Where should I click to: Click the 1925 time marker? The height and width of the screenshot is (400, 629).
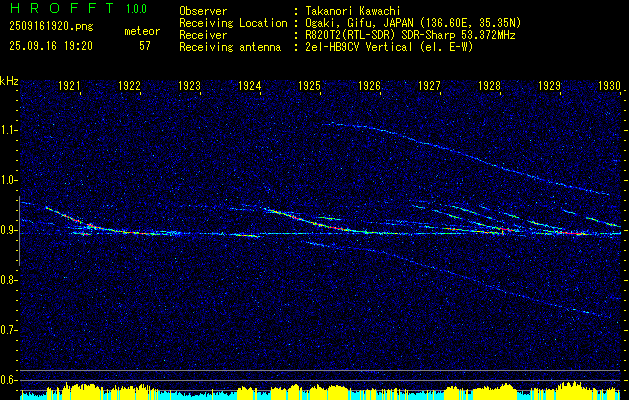310,85
